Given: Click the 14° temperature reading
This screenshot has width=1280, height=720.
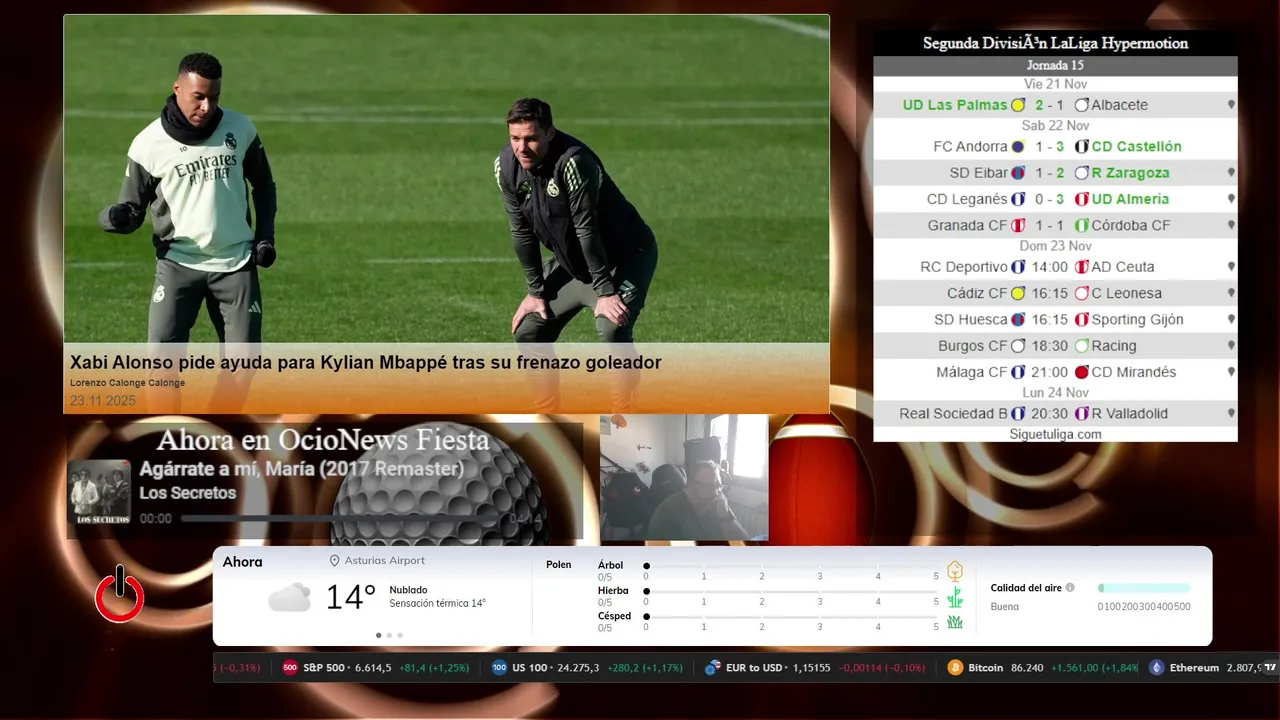Looking at the screenshot, I should [350, 598].
